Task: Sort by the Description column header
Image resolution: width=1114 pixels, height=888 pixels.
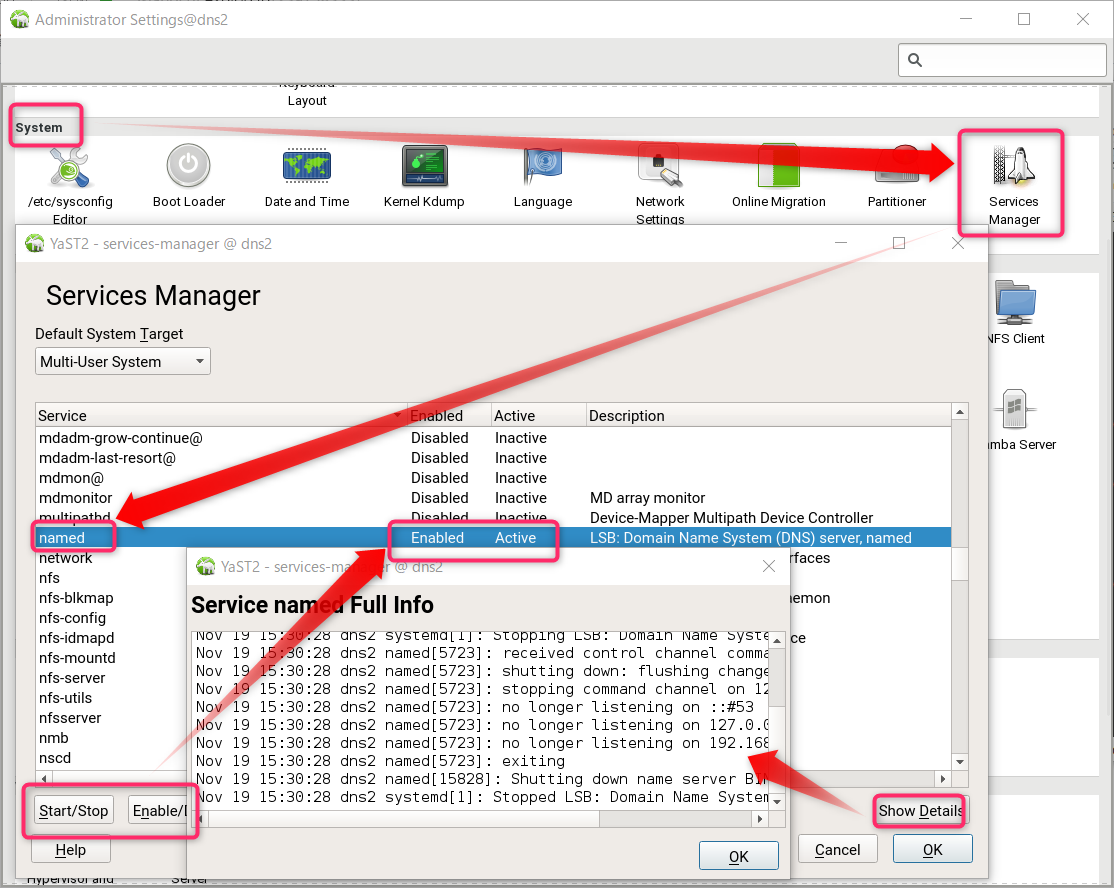Action: pyautogui.click(x=768, y=416)
